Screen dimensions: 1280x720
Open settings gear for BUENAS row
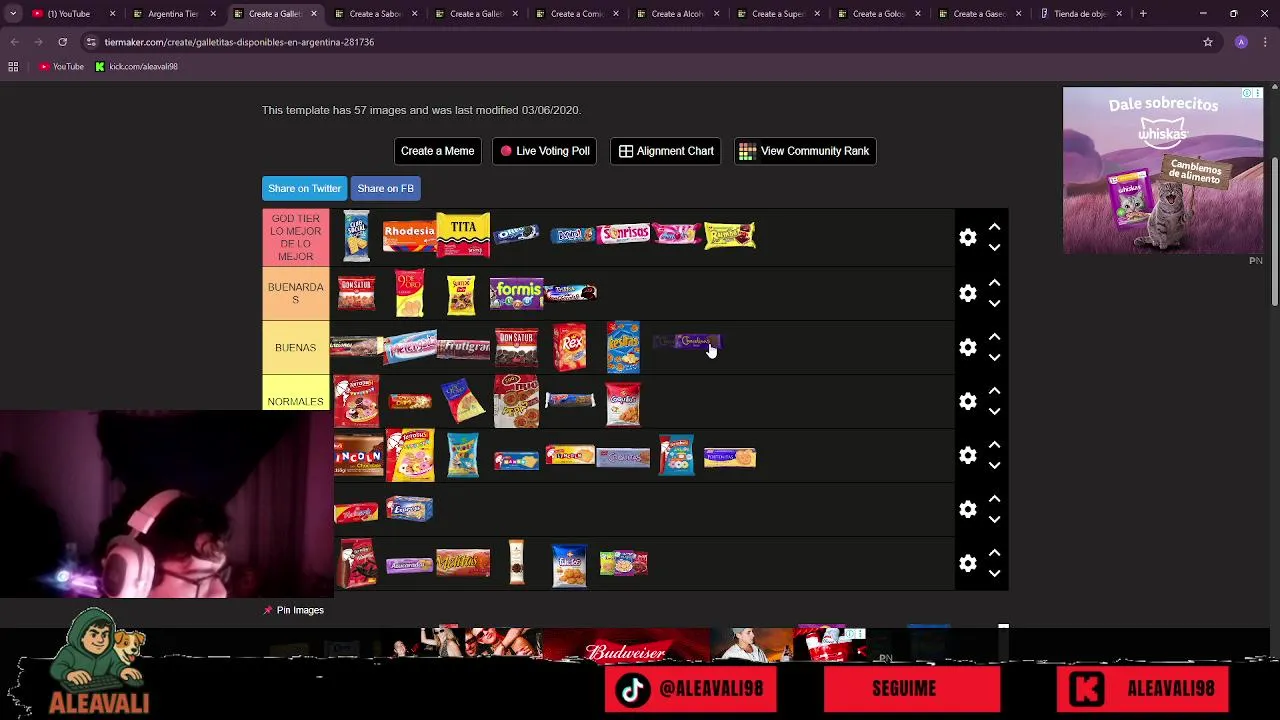967,348
